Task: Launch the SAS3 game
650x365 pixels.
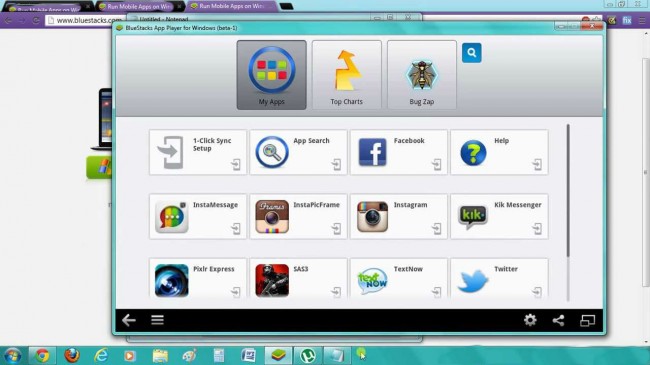Action: pos(298,279)
